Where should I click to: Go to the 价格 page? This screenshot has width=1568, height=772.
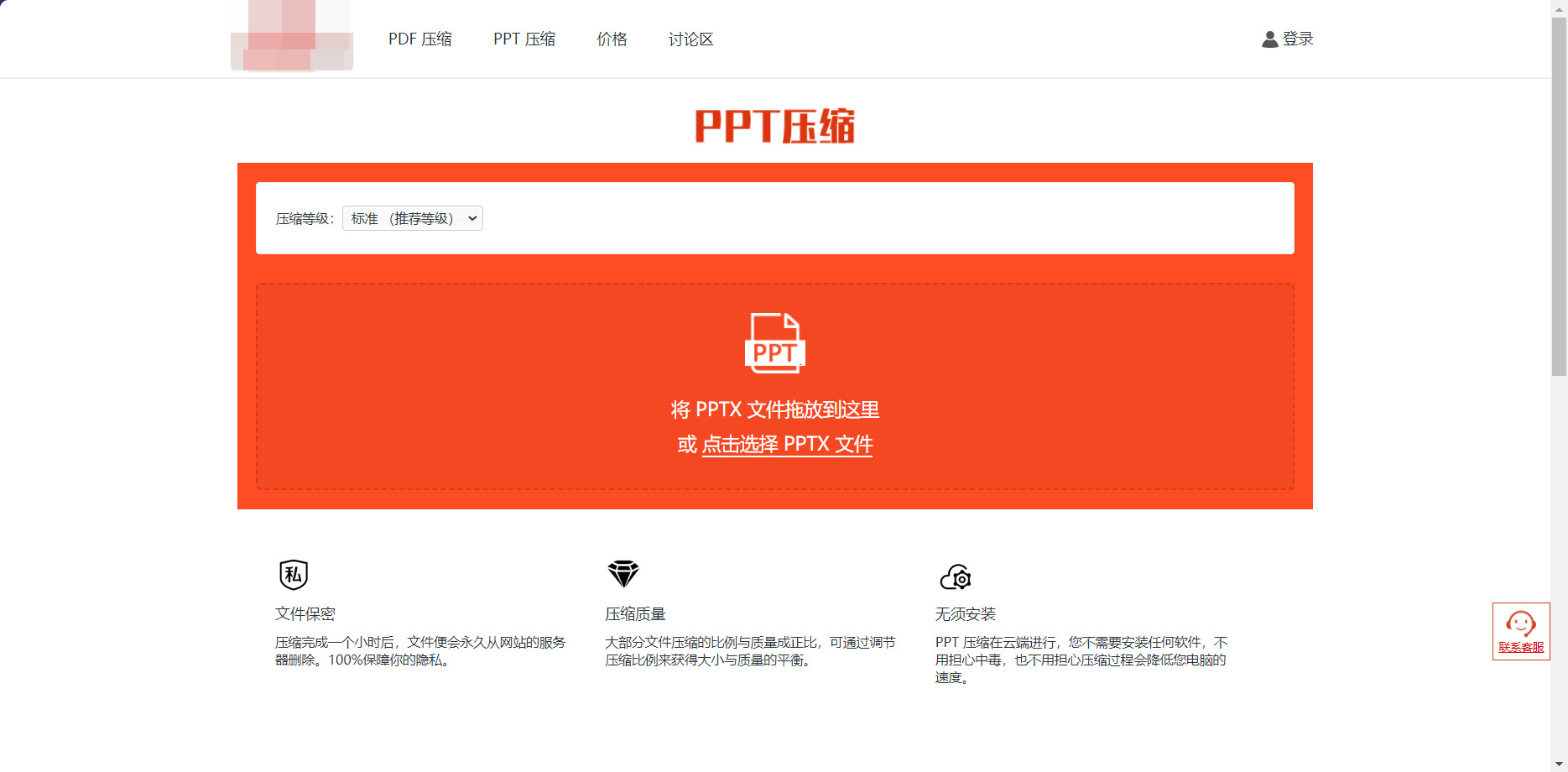tap(612, 39)
